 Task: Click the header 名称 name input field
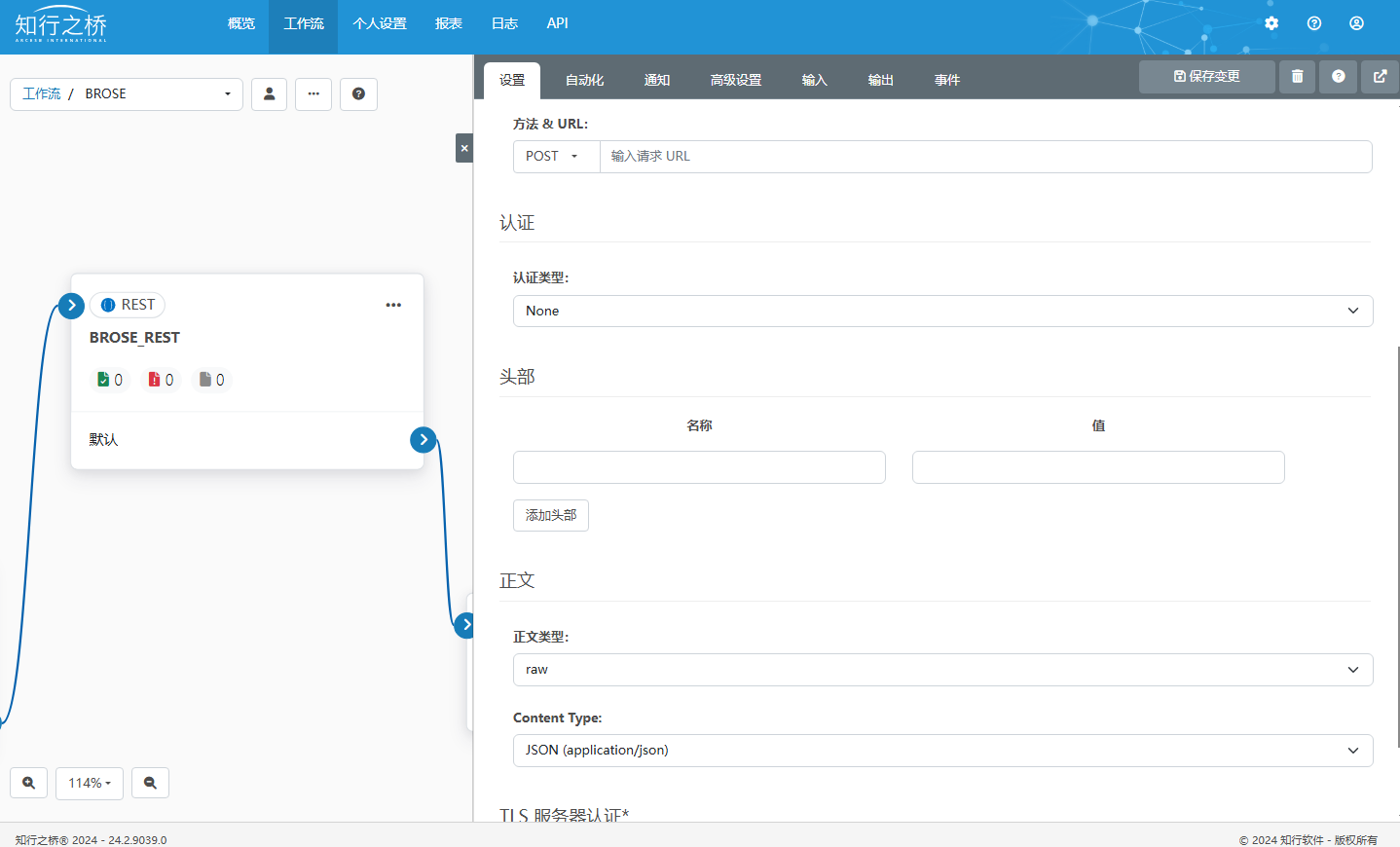[x=699, y=467]
